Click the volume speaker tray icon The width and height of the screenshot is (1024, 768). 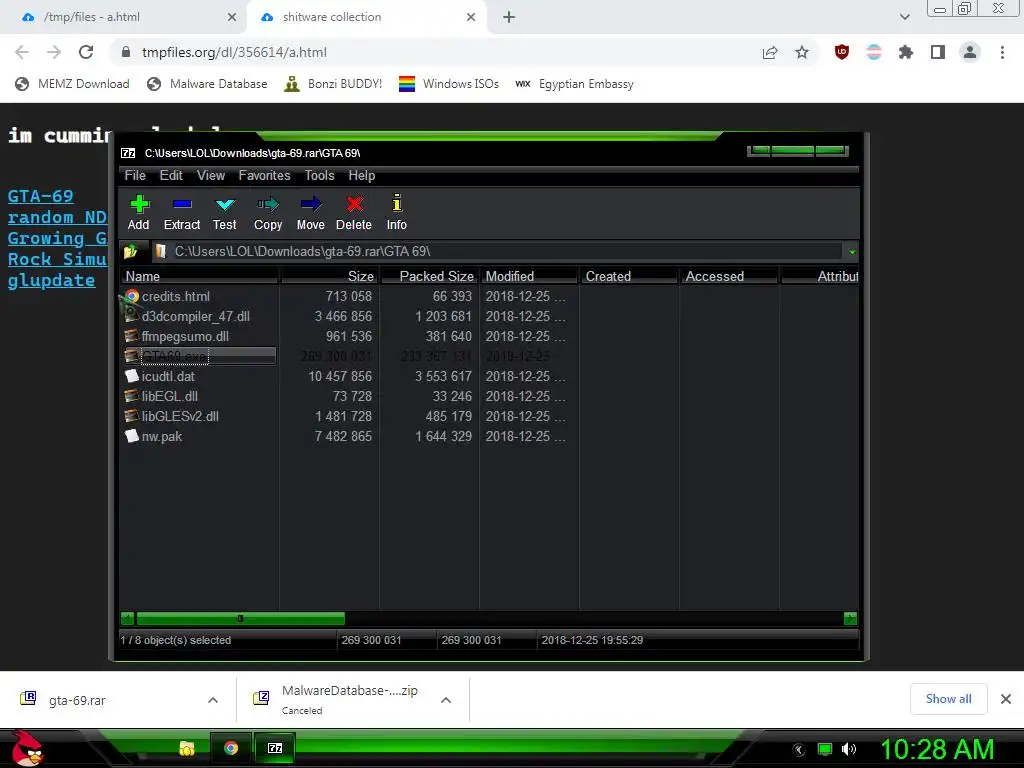pos(849,749)
